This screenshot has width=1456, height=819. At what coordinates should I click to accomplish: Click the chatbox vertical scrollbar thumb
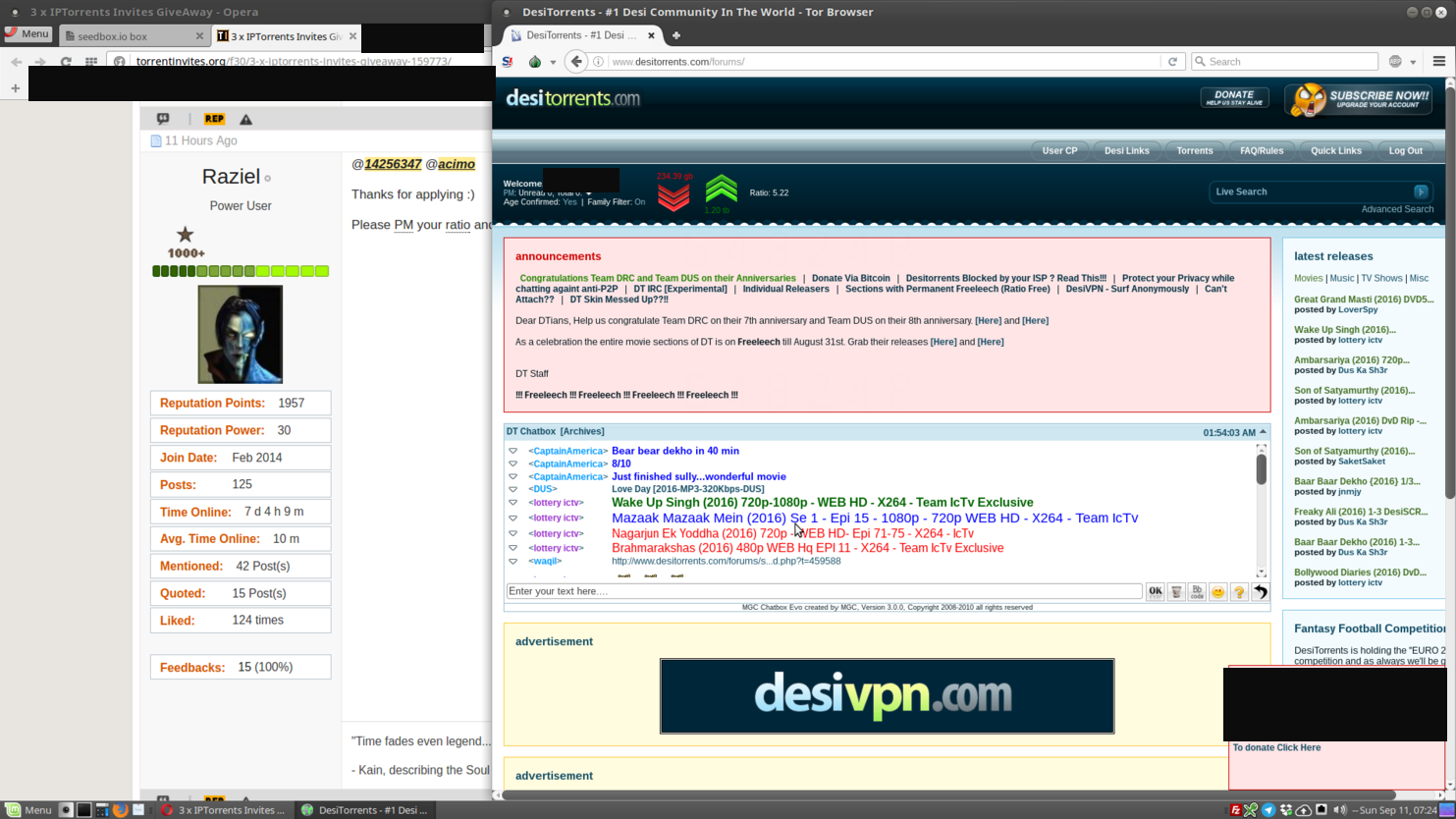point(1262,469)
